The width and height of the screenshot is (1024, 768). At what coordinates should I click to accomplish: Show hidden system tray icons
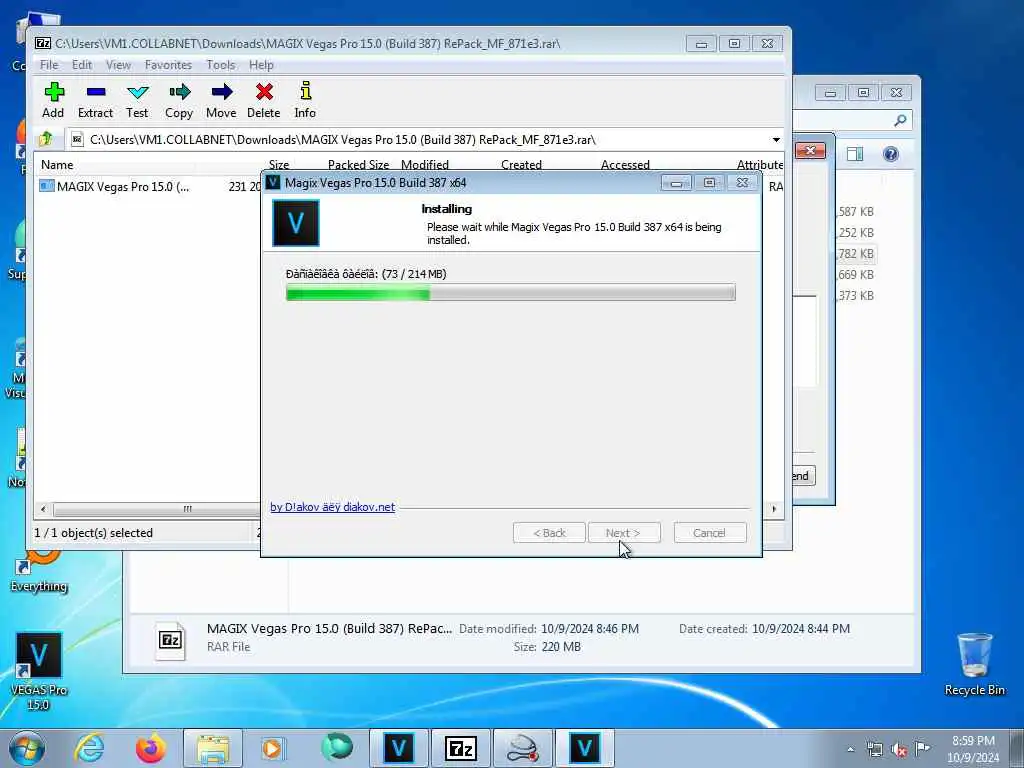pos(850,749)
